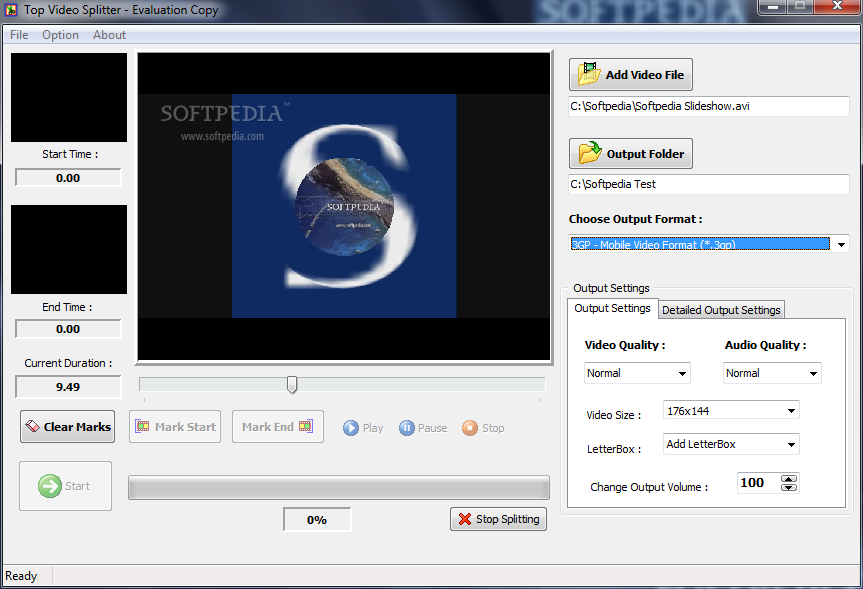The image size is (863, 589).
Task: Click the end frame thumbnail preview
Action: pyautogui.click(x=69, y=249)
